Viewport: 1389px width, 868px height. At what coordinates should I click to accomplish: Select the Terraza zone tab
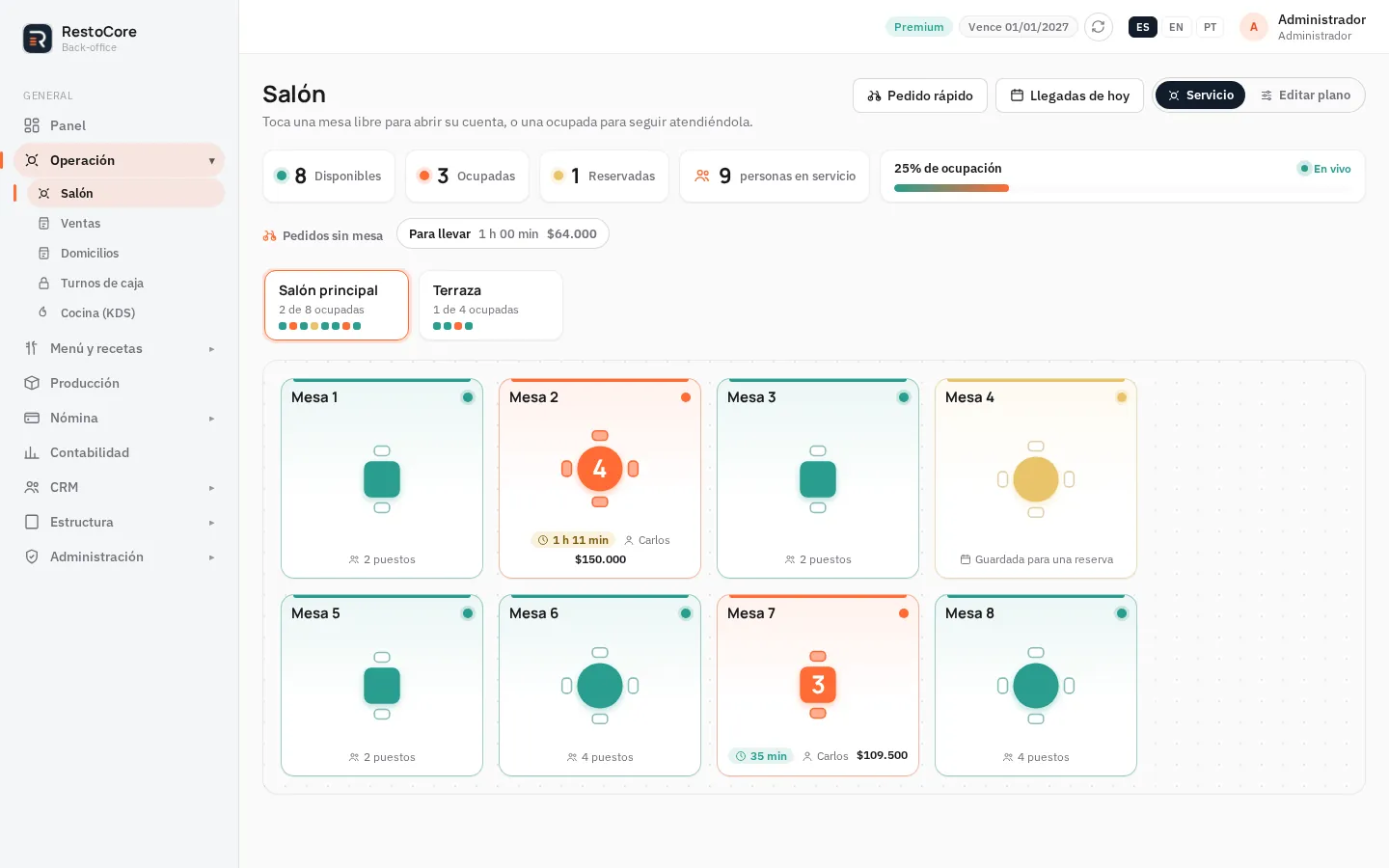tap(491, 306)
